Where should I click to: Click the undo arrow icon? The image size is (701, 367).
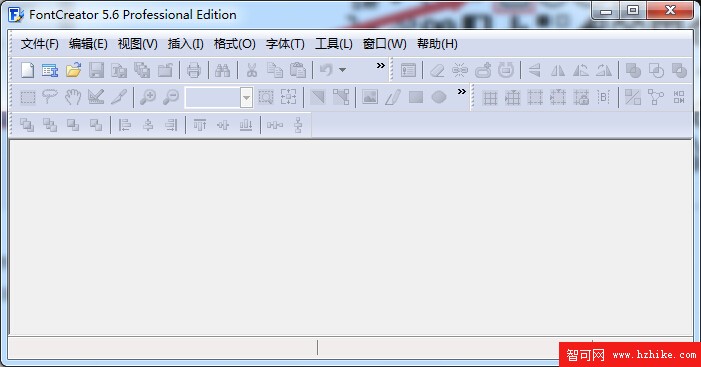click(326, 70)
